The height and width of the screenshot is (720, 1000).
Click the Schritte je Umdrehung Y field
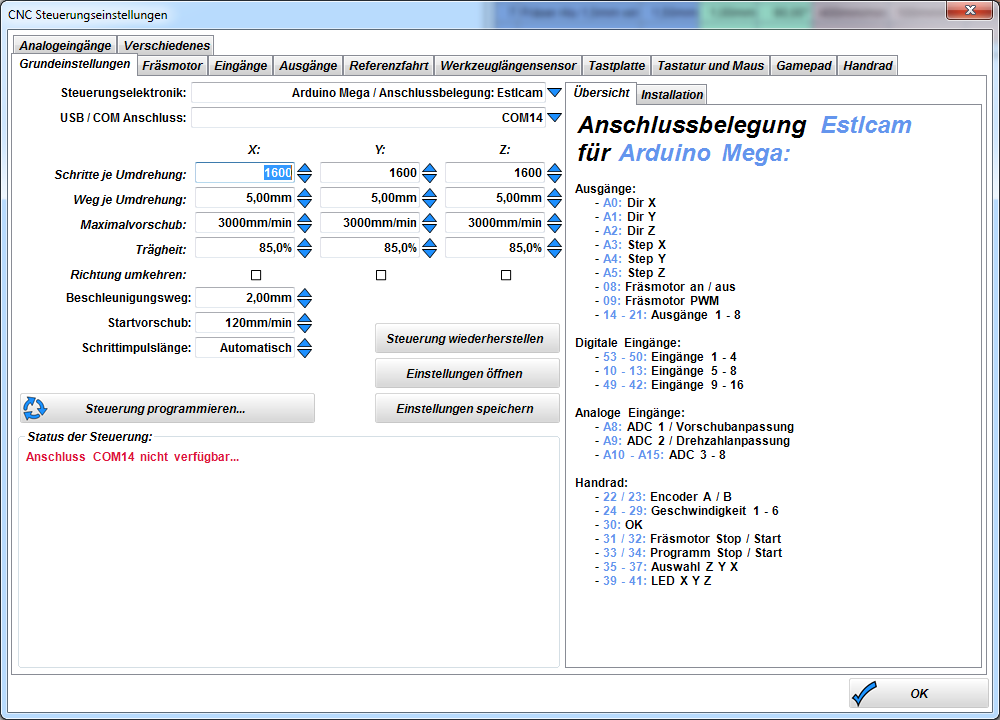click(x=370, y=173)
